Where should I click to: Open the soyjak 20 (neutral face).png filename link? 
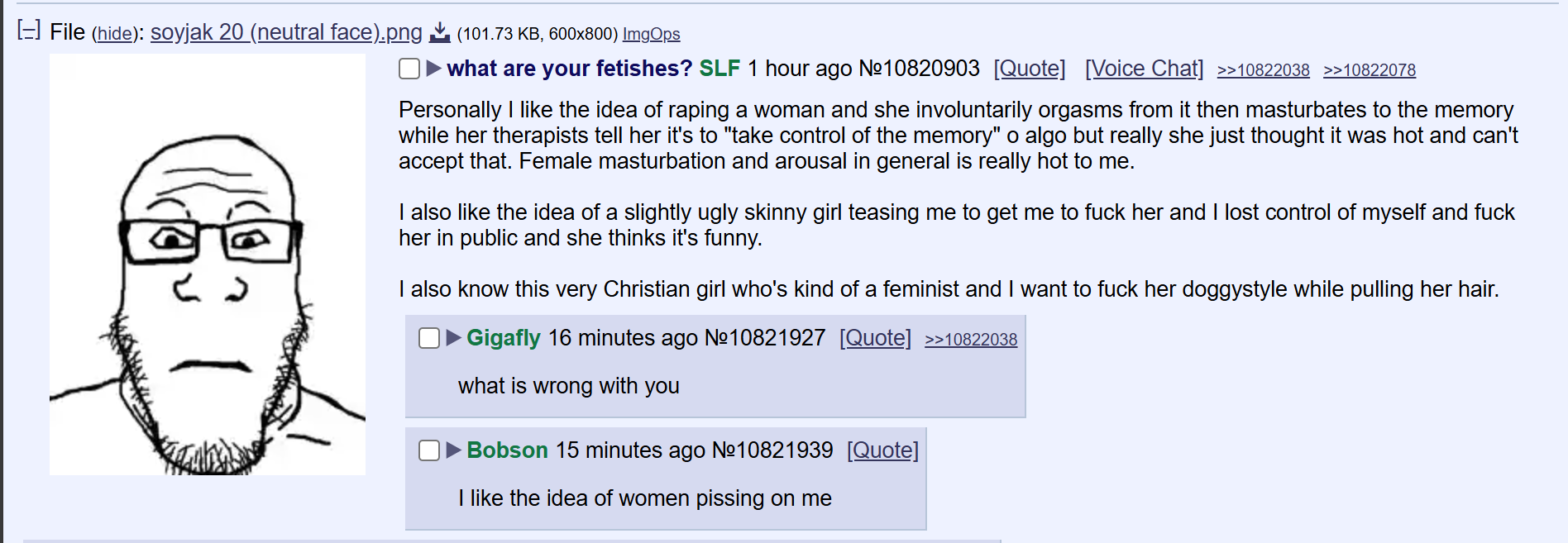click(286, 32)
